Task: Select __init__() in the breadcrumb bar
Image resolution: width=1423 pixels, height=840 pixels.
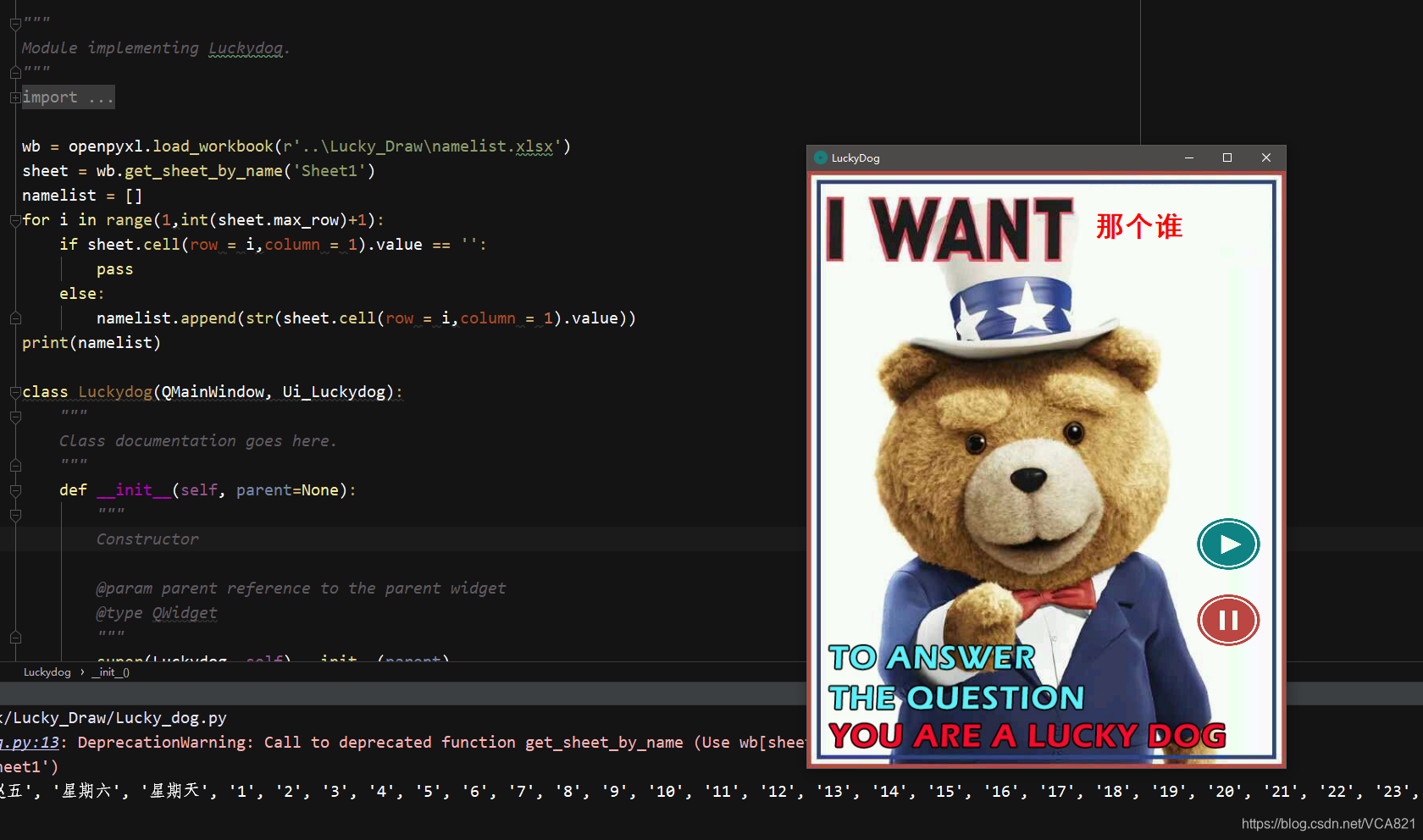Action: 110,672
